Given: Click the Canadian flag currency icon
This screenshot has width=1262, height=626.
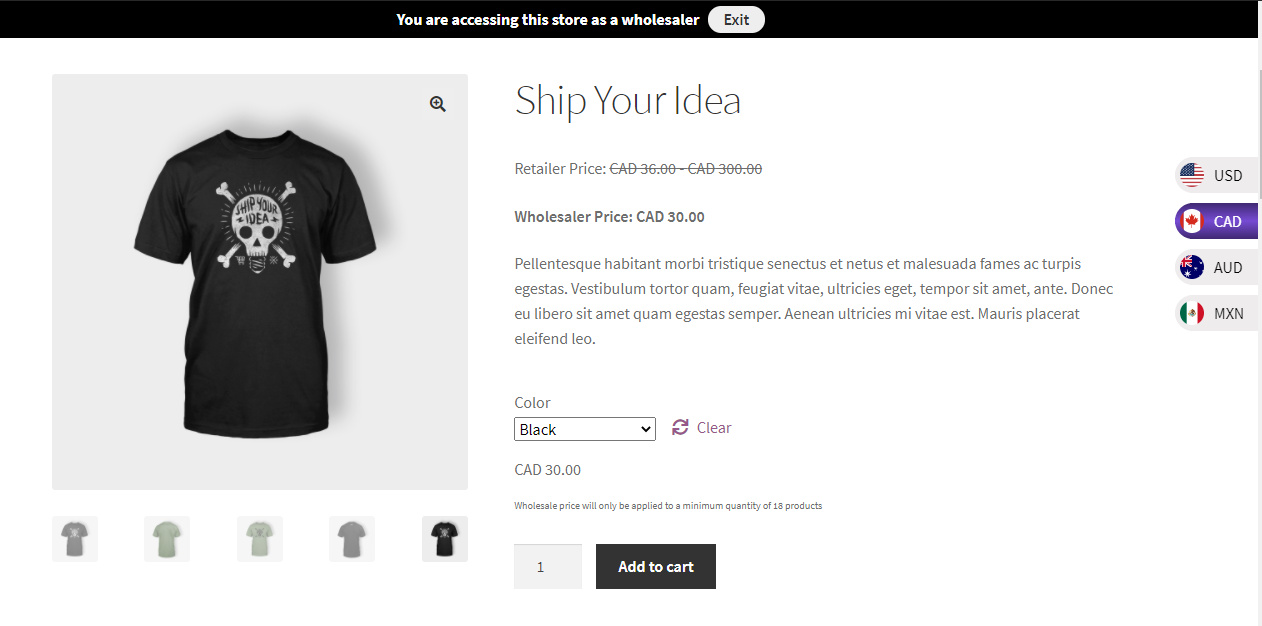Looking at the screenshot, I should pyautogui.click(x=1192, y=222).
